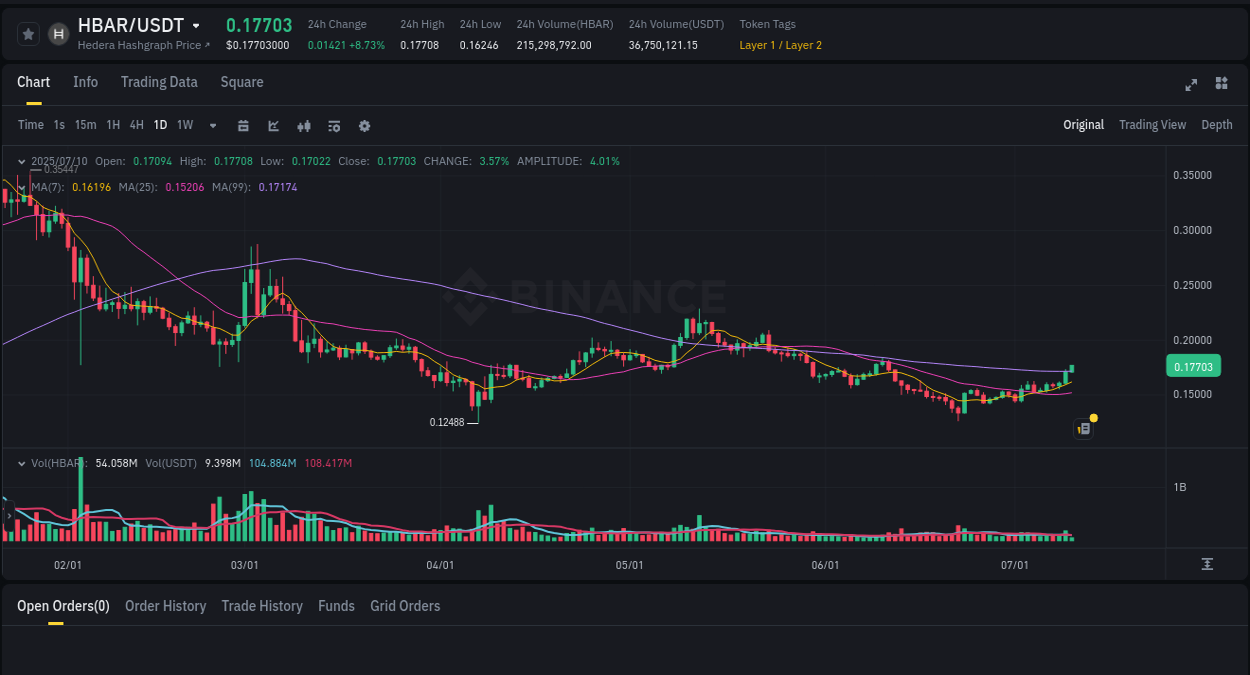Collapse the Vol(HBAR) indicator row
1250x675 pixels.
tap(20, 463)
